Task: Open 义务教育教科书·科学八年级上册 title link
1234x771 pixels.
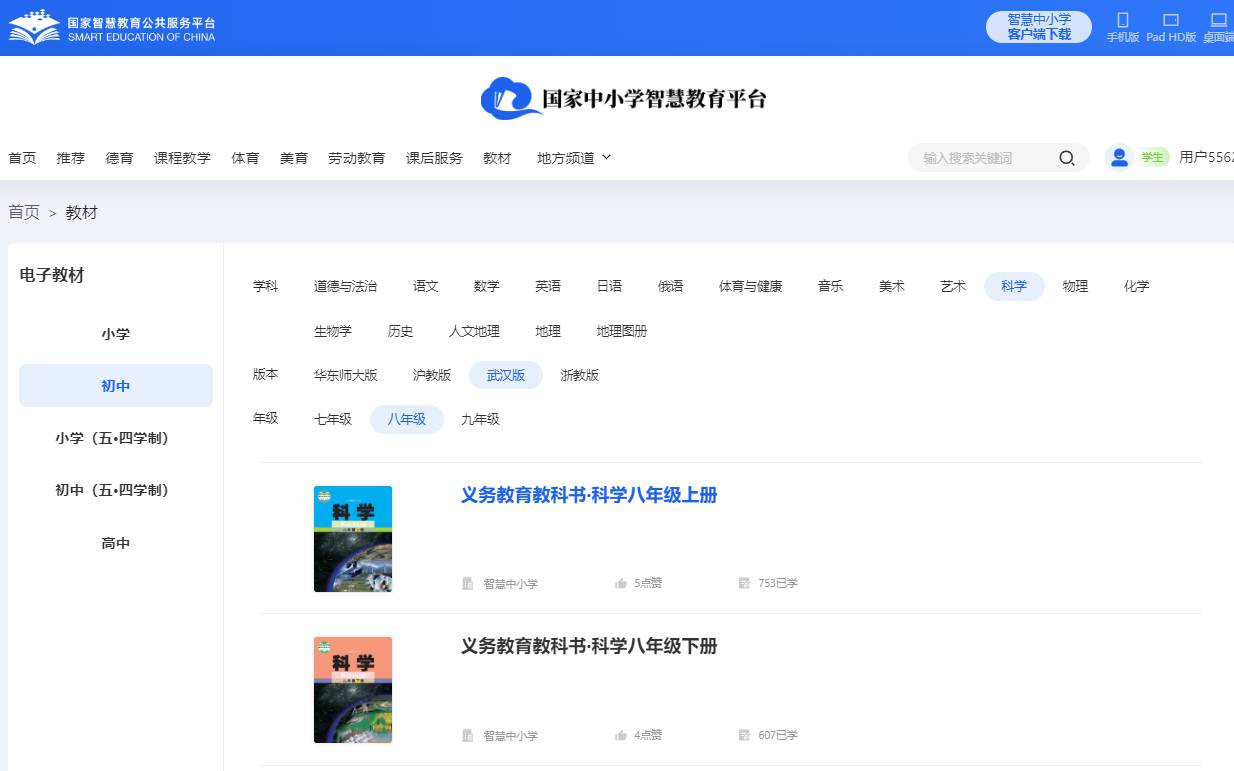Action: (589, 495)
